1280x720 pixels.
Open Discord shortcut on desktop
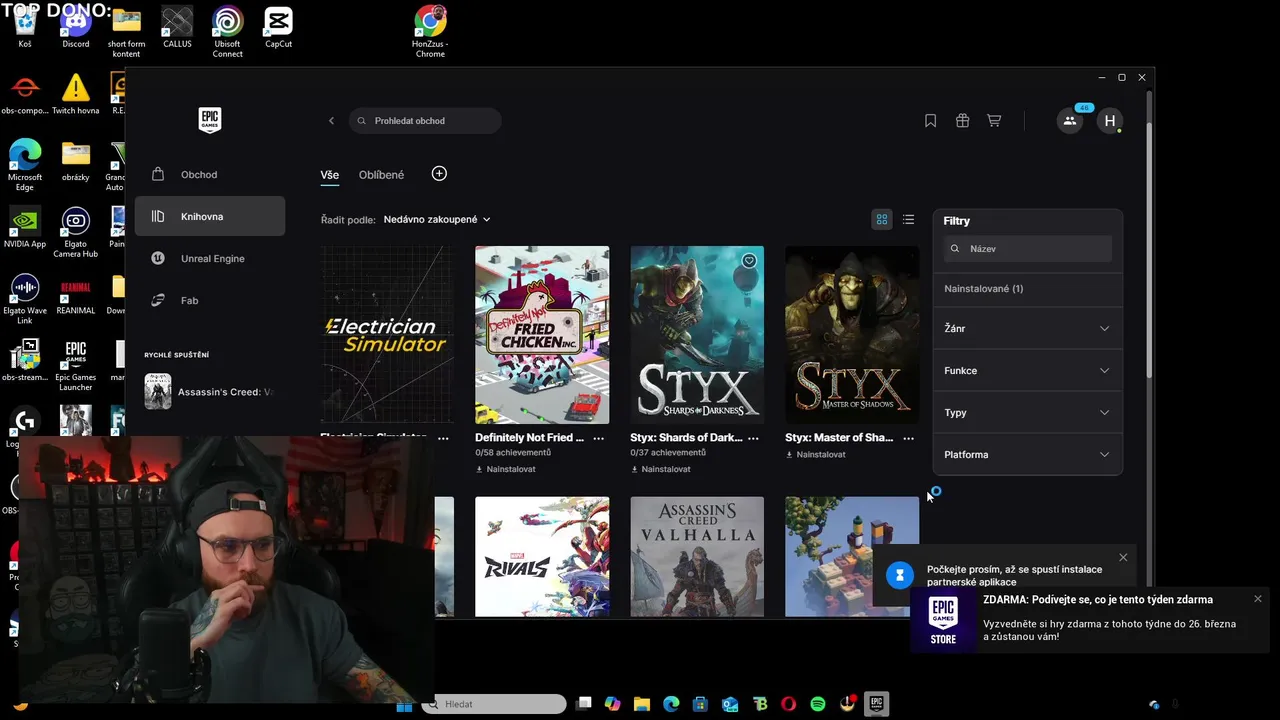[x=76, y=28]
